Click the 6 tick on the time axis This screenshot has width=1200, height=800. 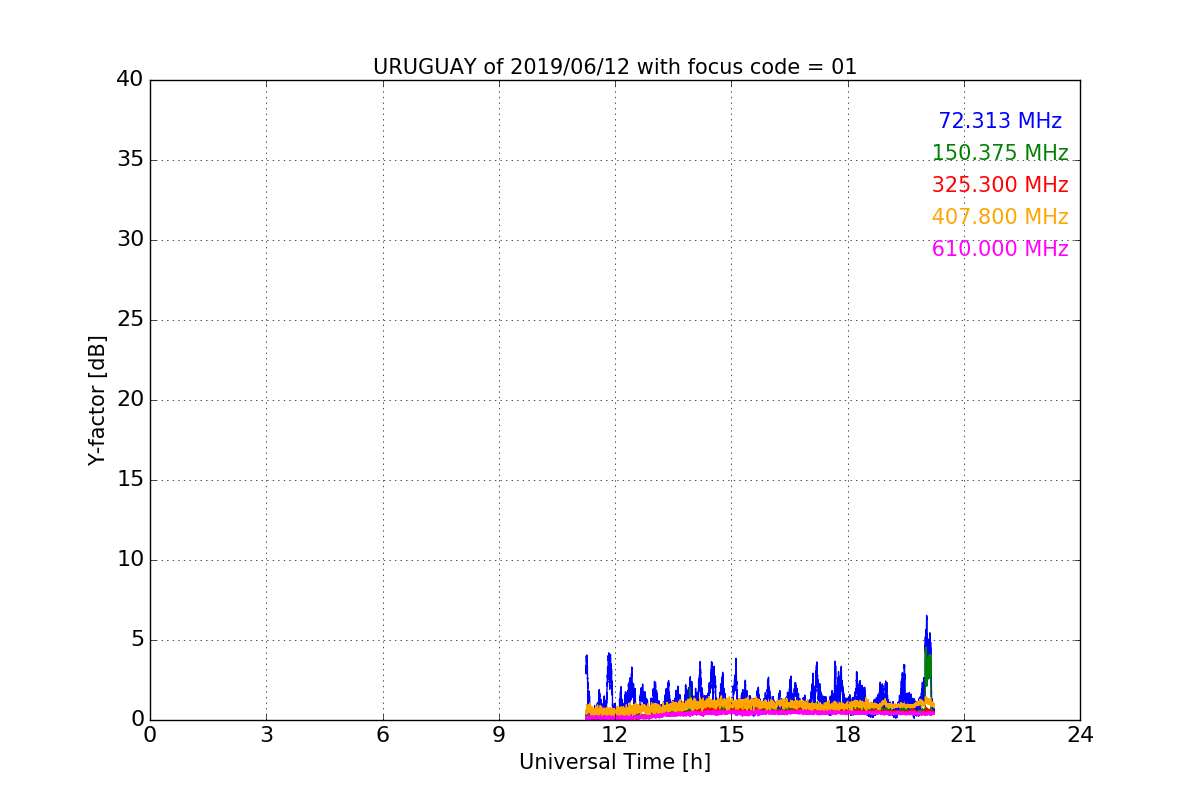(383, 735)
